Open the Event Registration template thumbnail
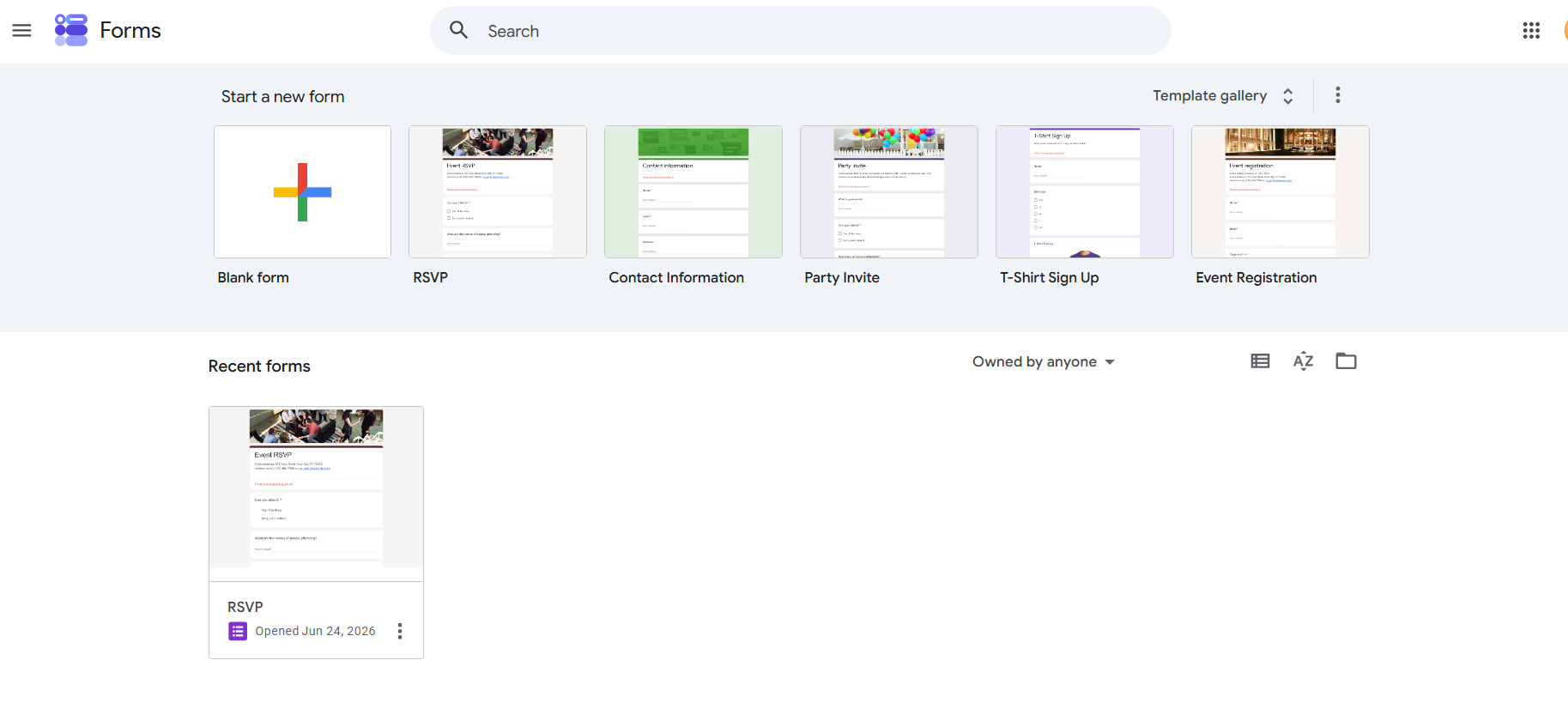Viewport: 1568px width, 721px height. (1280, 192)
